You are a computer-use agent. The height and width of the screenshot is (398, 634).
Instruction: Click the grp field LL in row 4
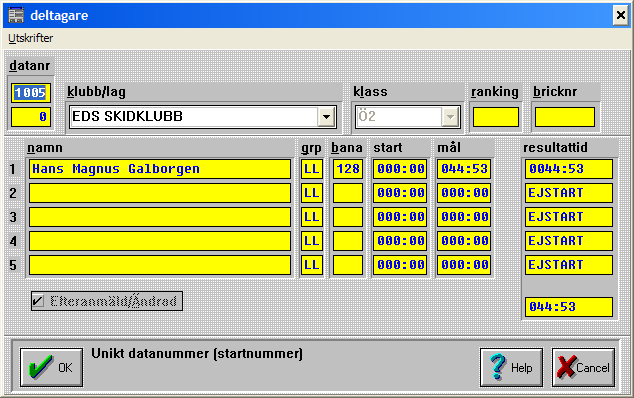(312, 241)
